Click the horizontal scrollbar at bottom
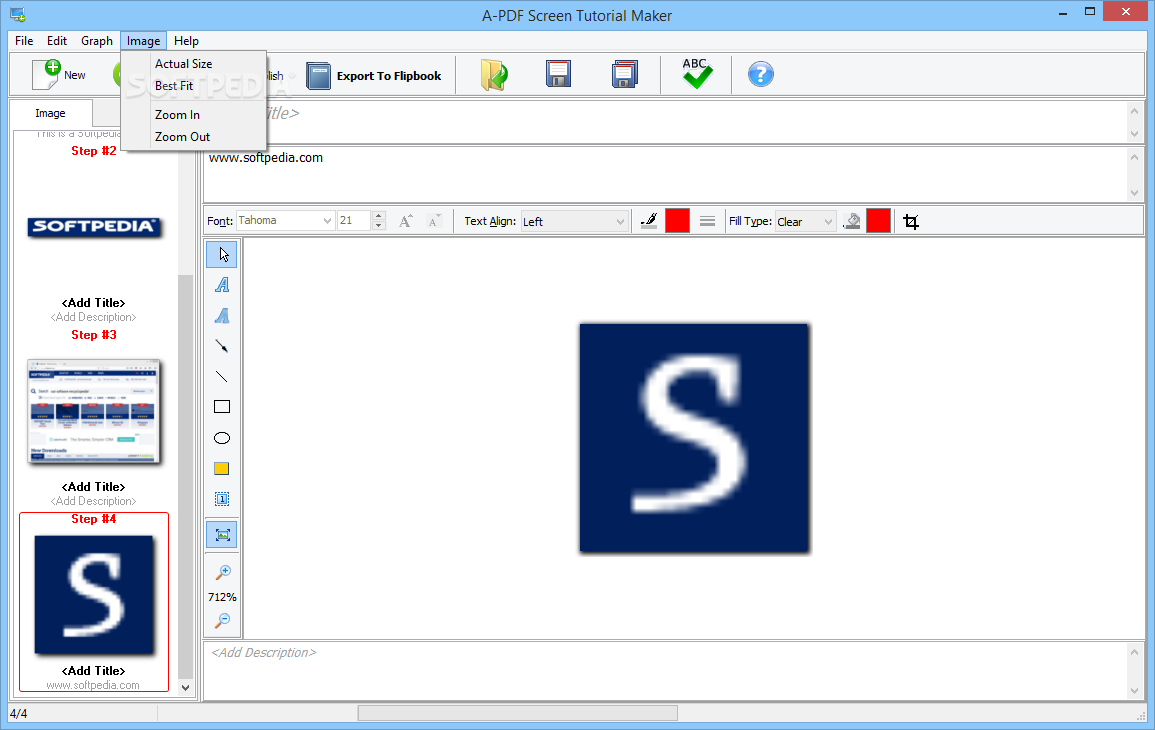Image resolution: width=1155 pixels, height=730 pixels. (x=517, y=713)
